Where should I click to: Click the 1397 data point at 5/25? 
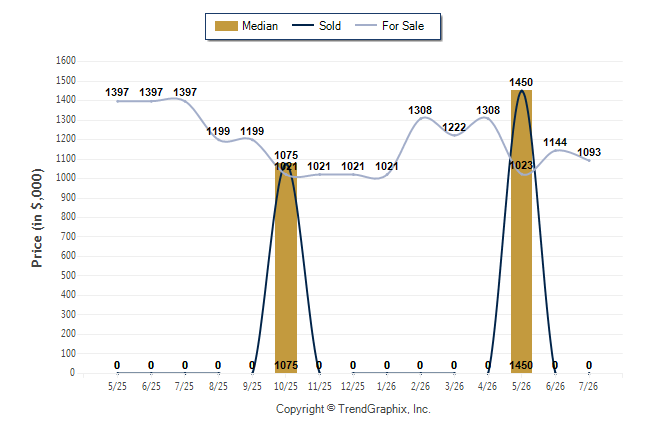[x=117, y=101]
